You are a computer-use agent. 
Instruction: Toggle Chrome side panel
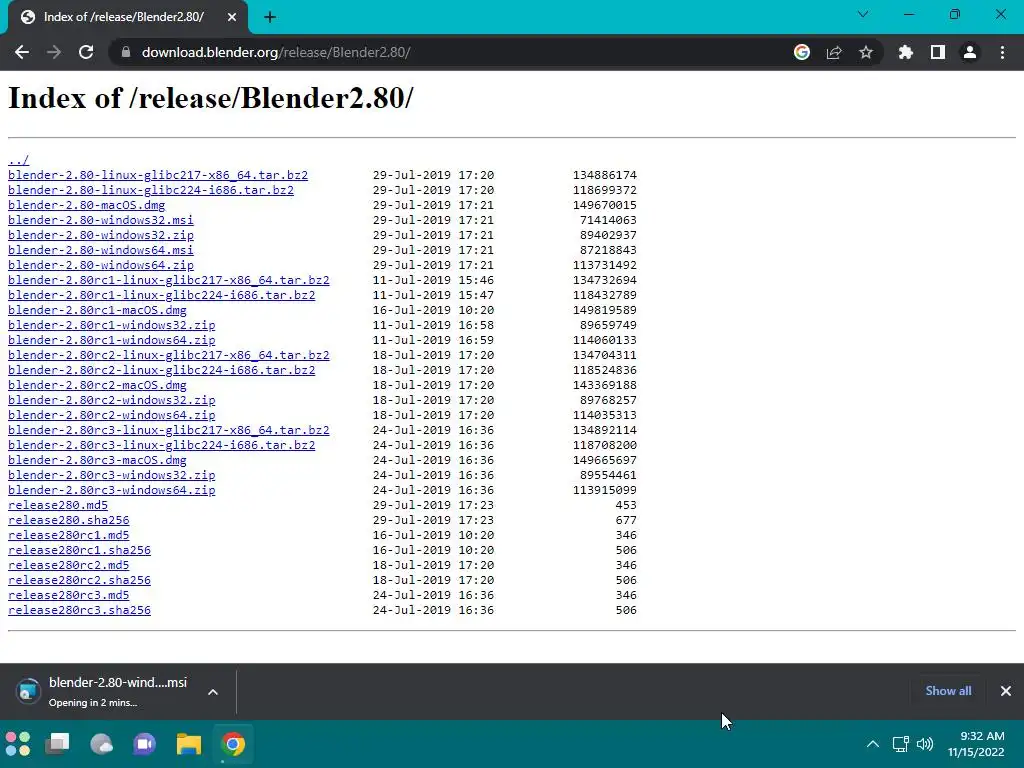pyautogui.click(x=938, y=52)
